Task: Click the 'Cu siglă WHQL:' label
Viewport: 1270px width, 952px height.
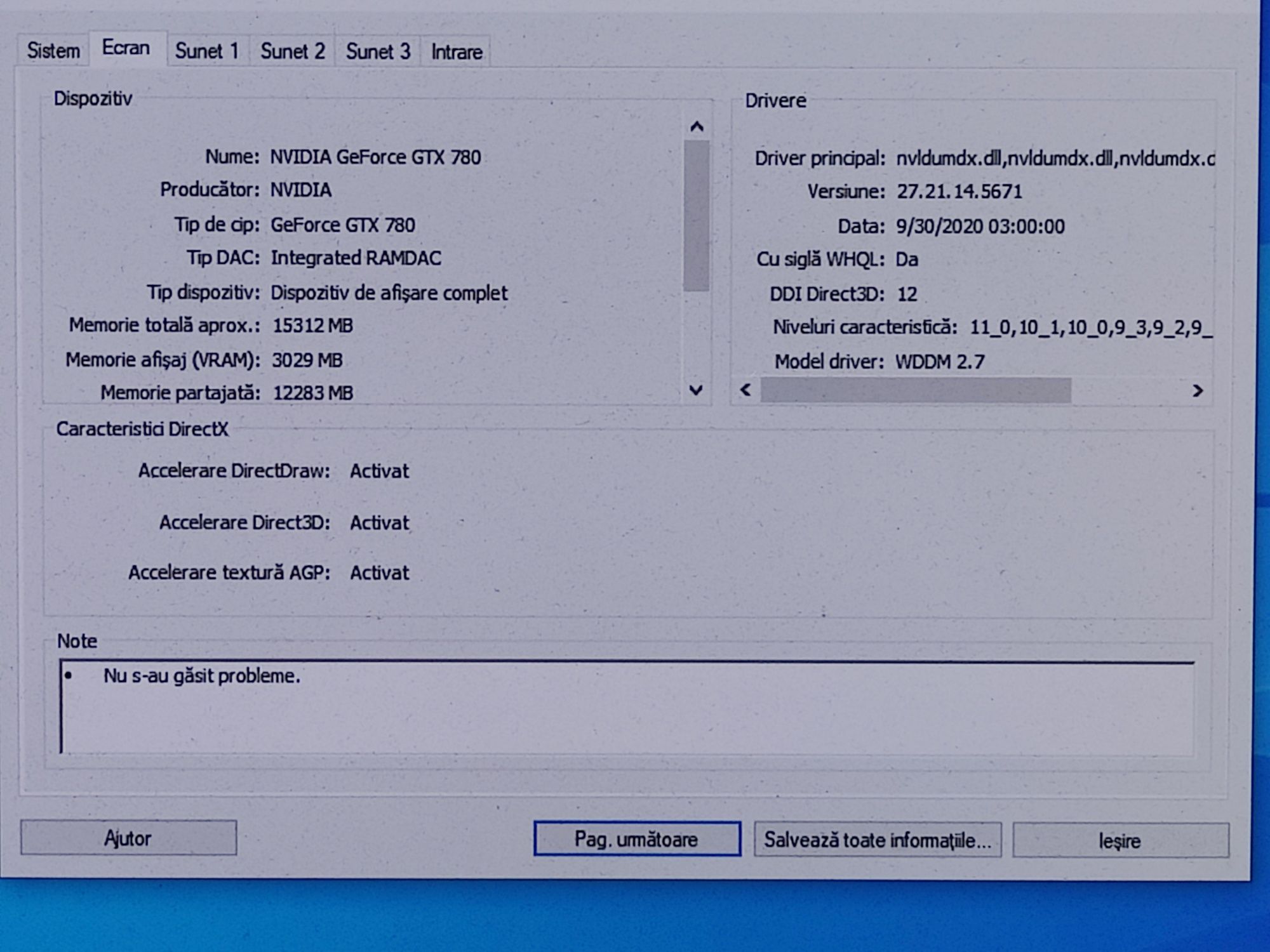Action: coord(820,259)
